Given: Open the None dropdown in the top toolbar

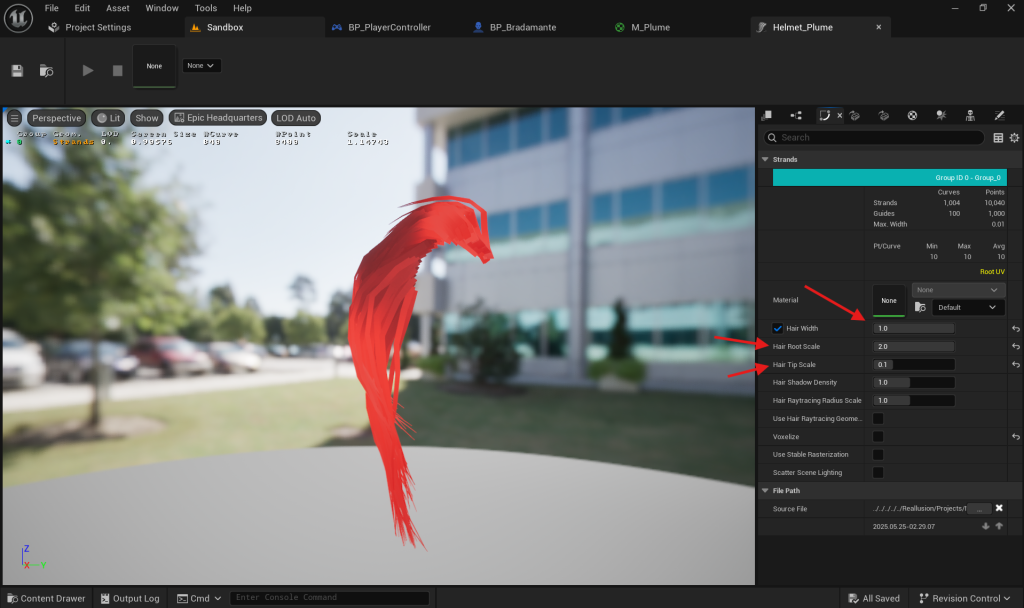Looking at the screenshot, I should point(201,66).
